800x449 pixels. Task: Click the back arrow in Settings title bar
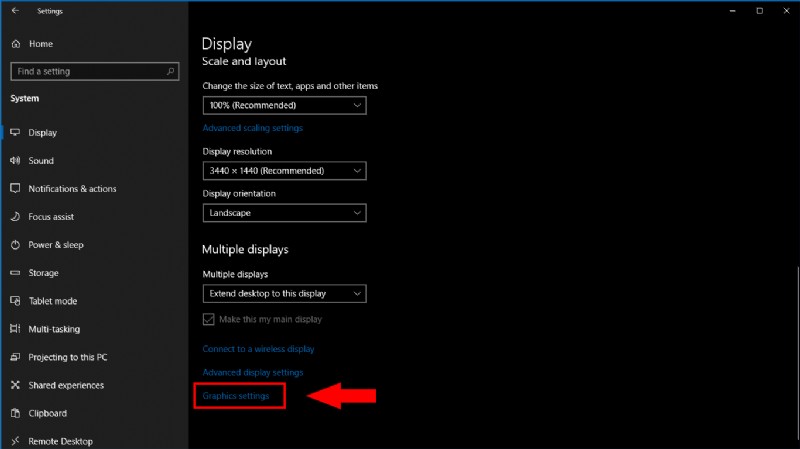(x=15, y=10)
